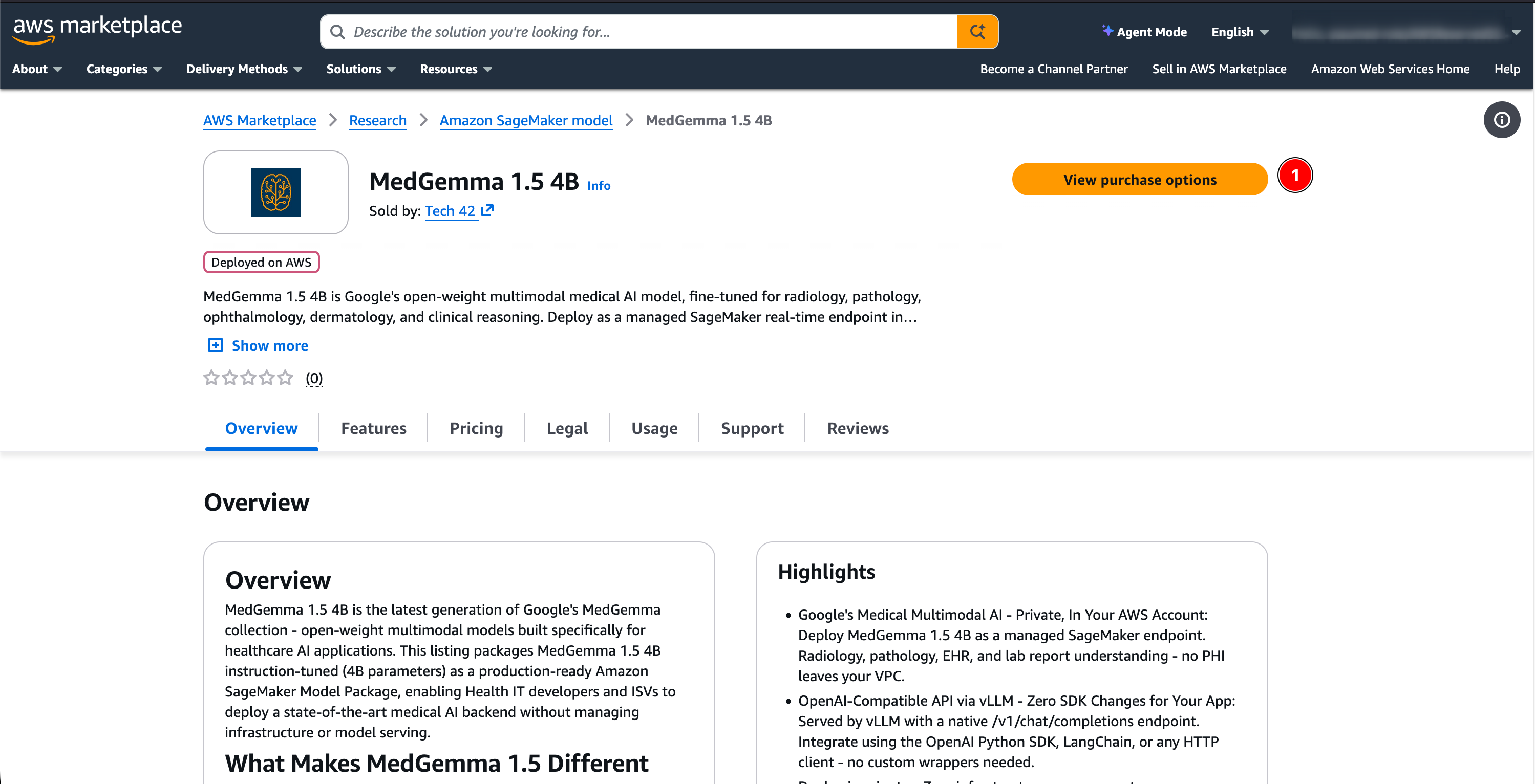Open the AWS Marketplace logo home link
This screenshot has width=1535, height=784.
(97, 30)
